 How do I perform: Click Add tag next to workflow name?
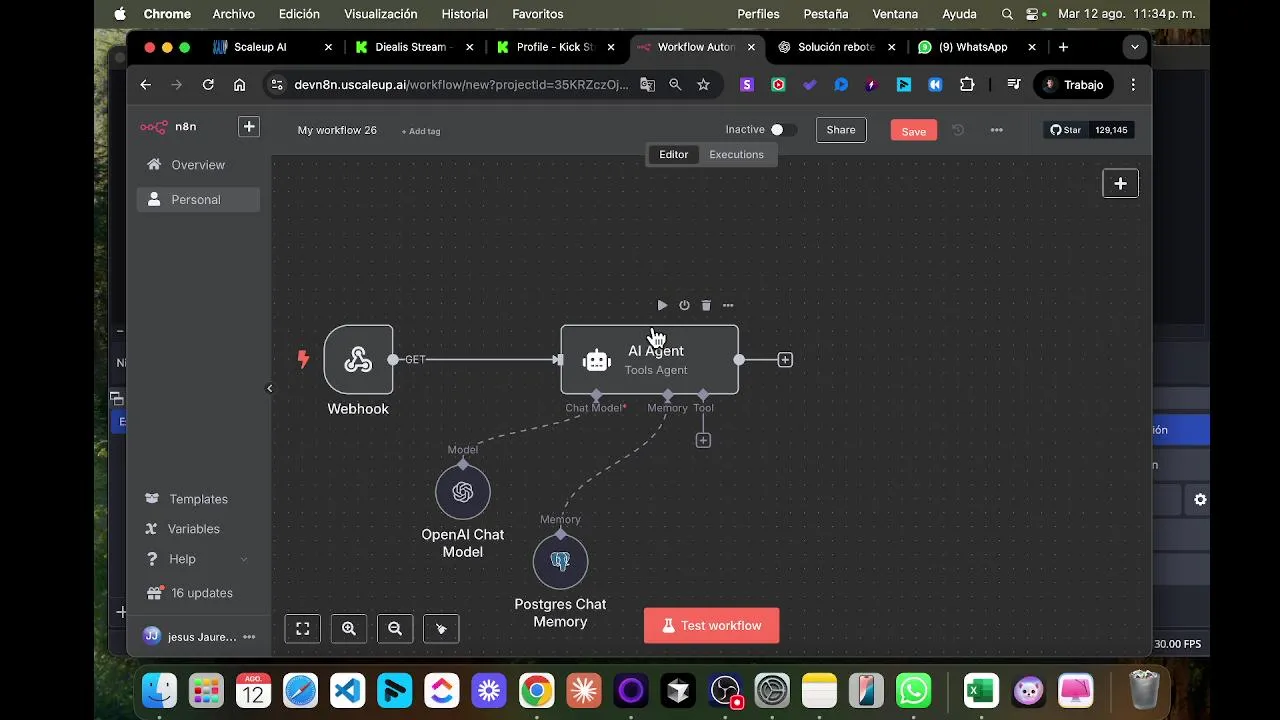click(421, 131)
